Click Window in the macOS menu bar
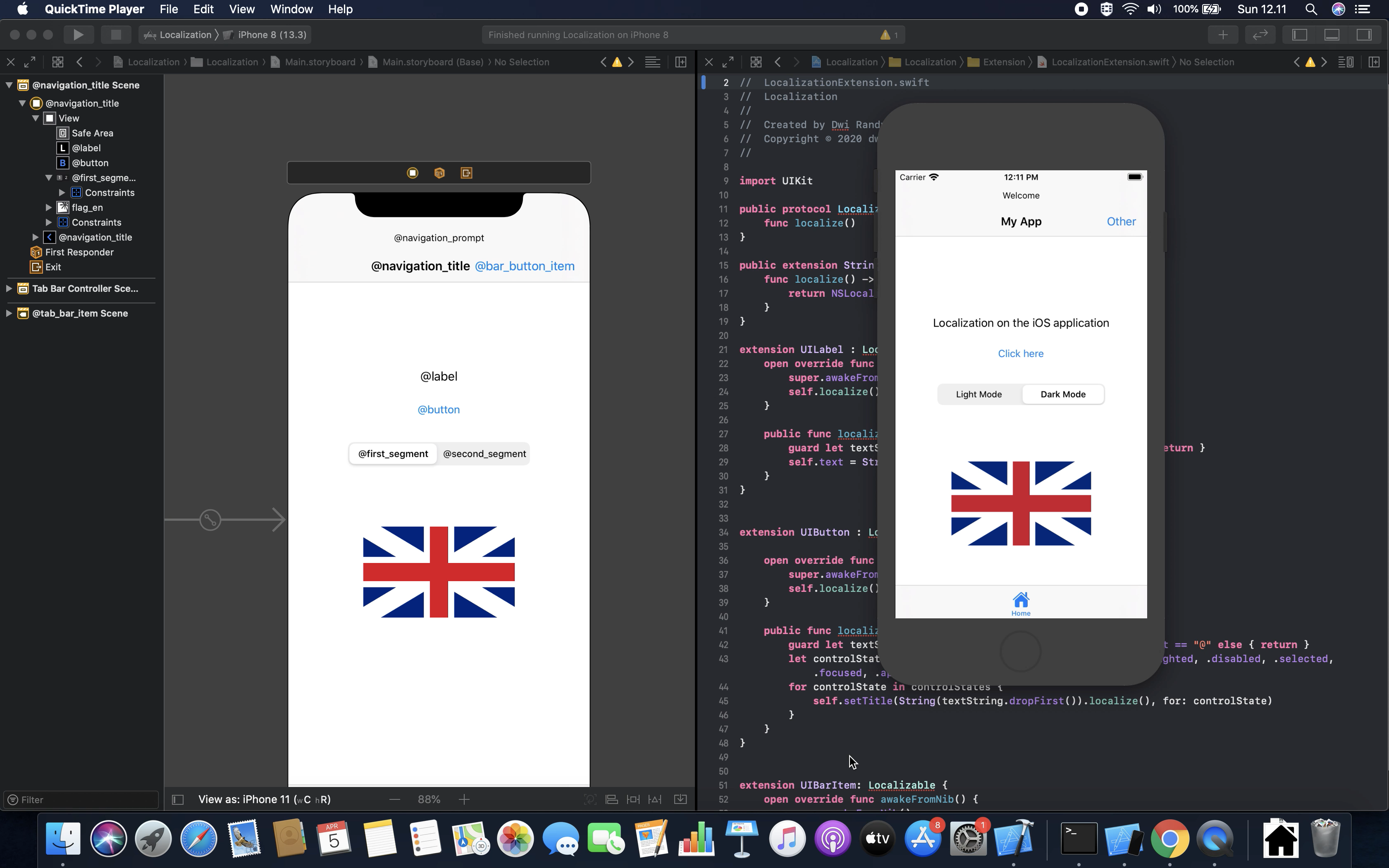Screen dimensions: 1389x868 click(290, 9)
